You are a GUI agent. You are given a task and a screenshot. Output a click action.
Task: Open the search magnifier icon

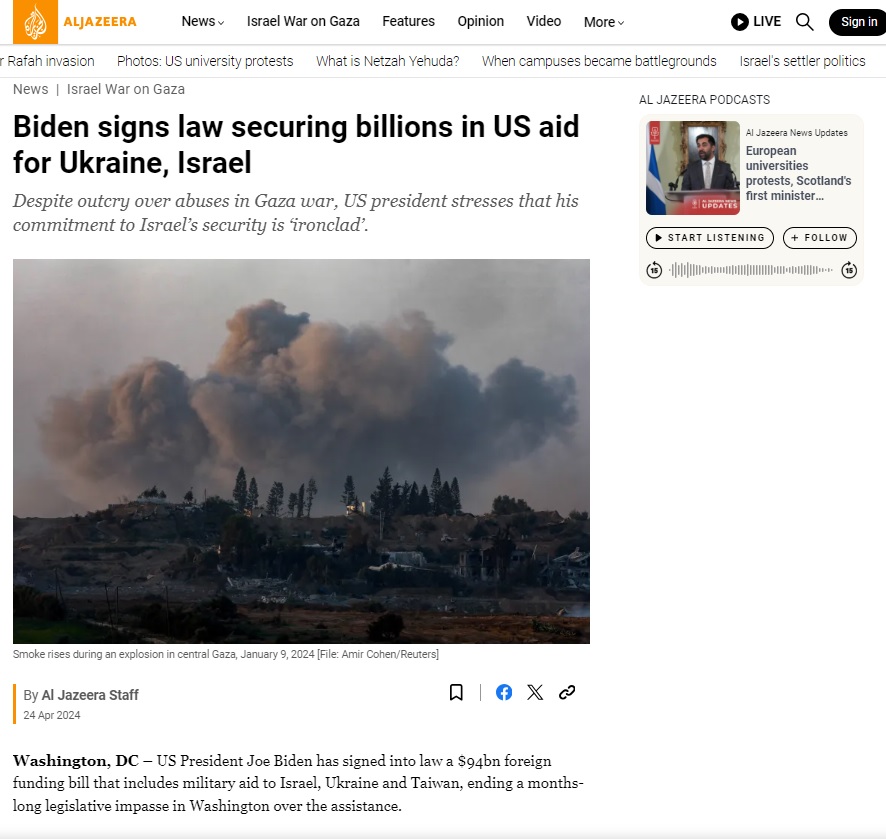tap(804, 22)
